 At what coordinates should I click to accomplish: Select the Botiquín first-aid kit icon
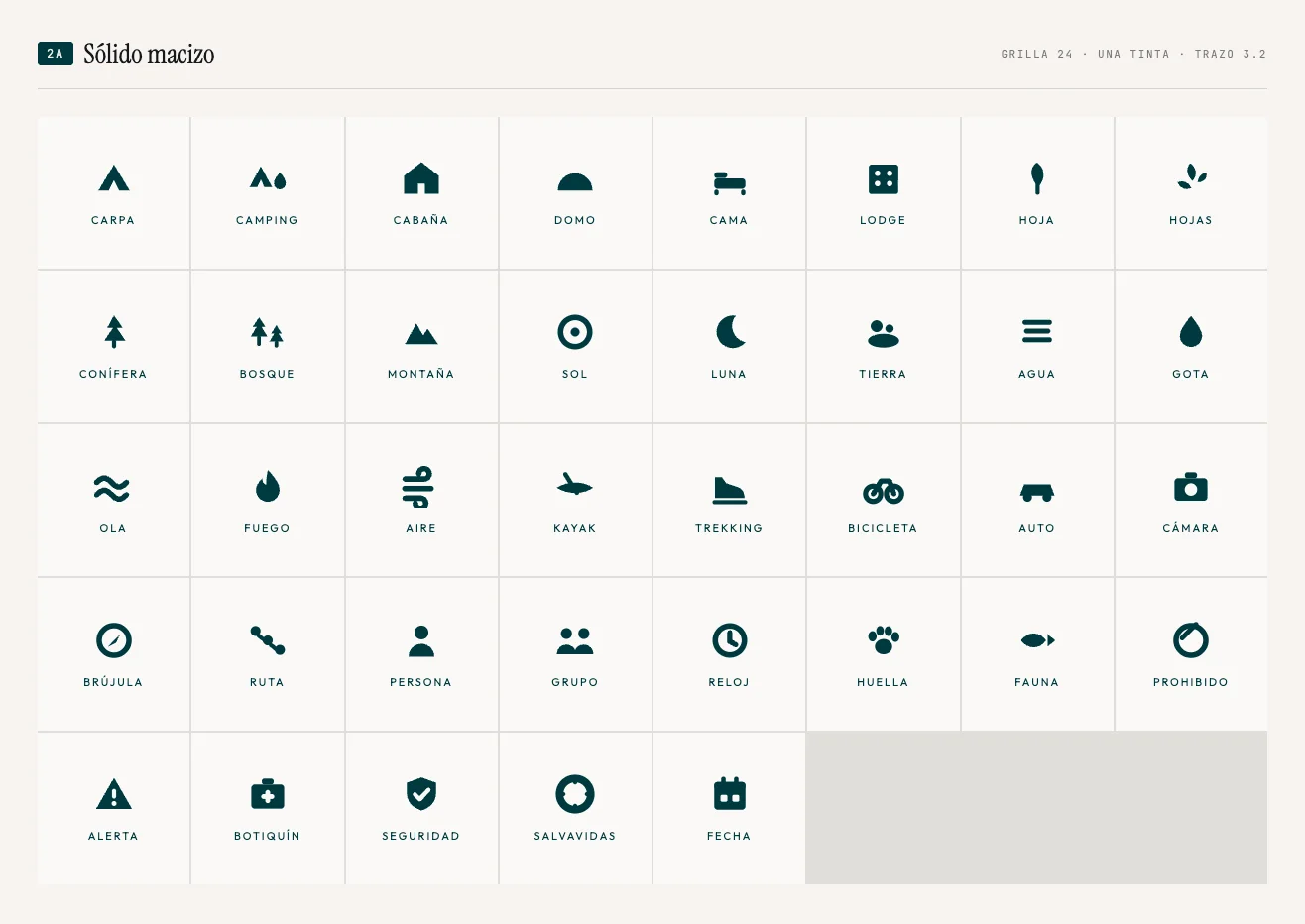pos(268,794)
